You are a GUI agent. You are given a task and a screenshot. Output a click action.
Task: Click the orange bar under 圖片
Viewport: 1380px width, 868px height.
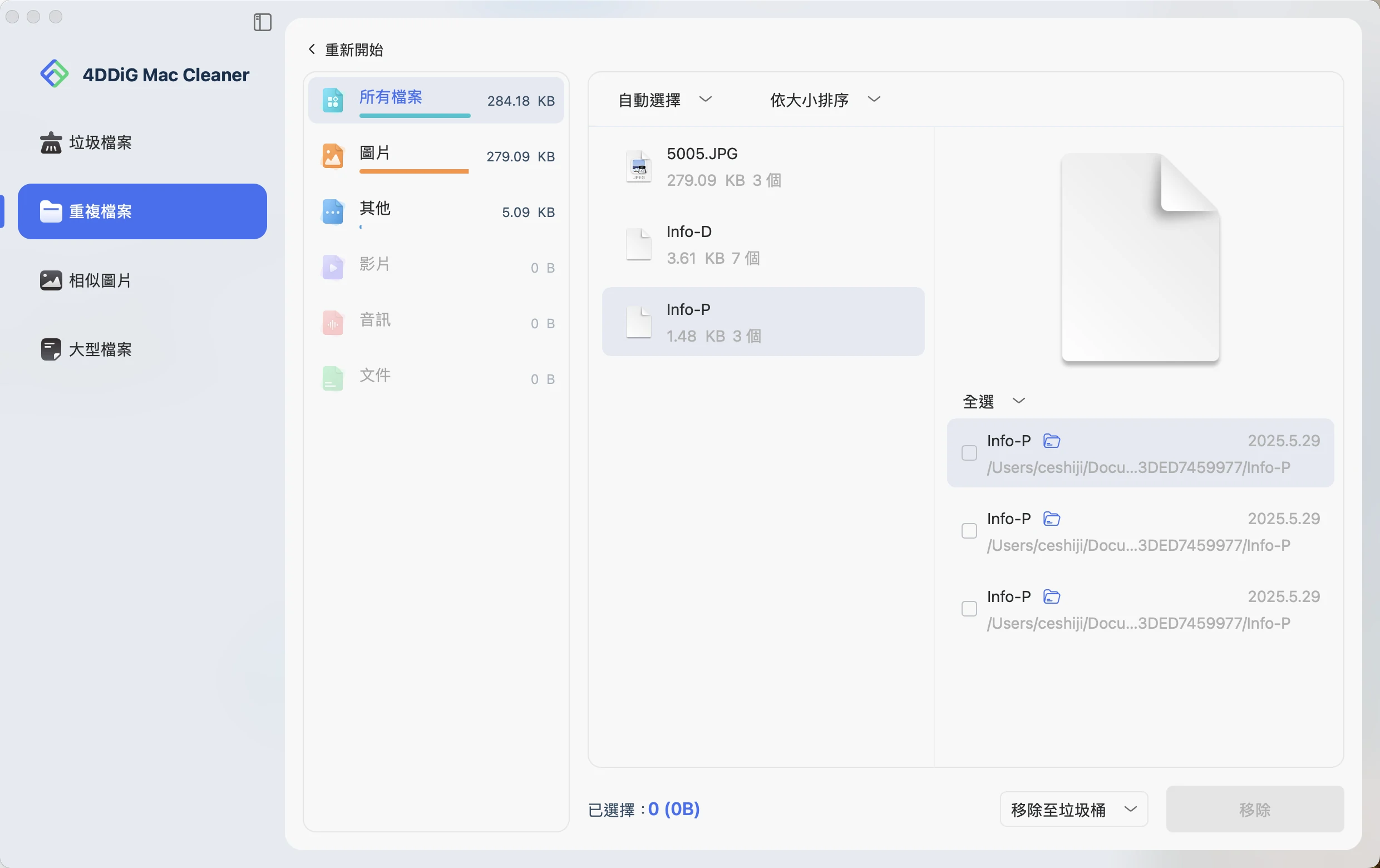(414, 171)
